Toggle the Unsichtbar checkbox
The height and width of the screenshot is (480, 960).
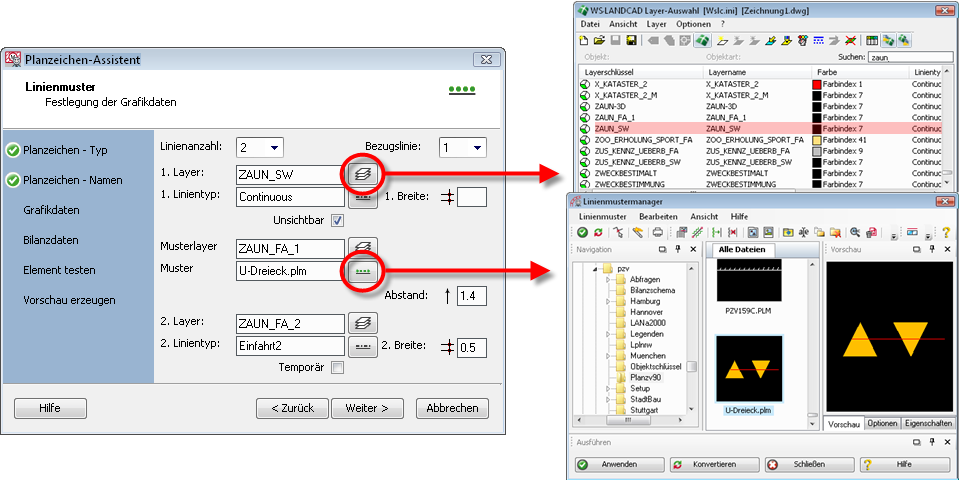pyautogui.click(x=337, y=220)
